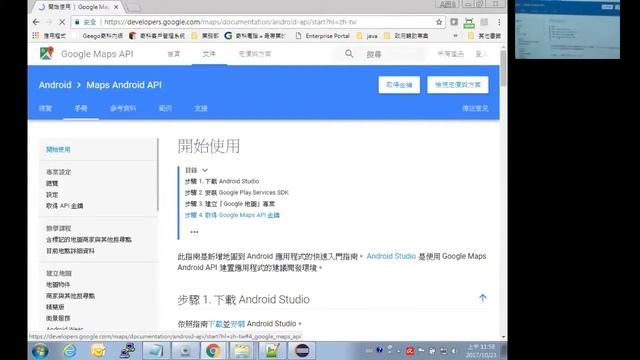Open the 支援 support tab
The image size is (640, 360).
(201, 108)
